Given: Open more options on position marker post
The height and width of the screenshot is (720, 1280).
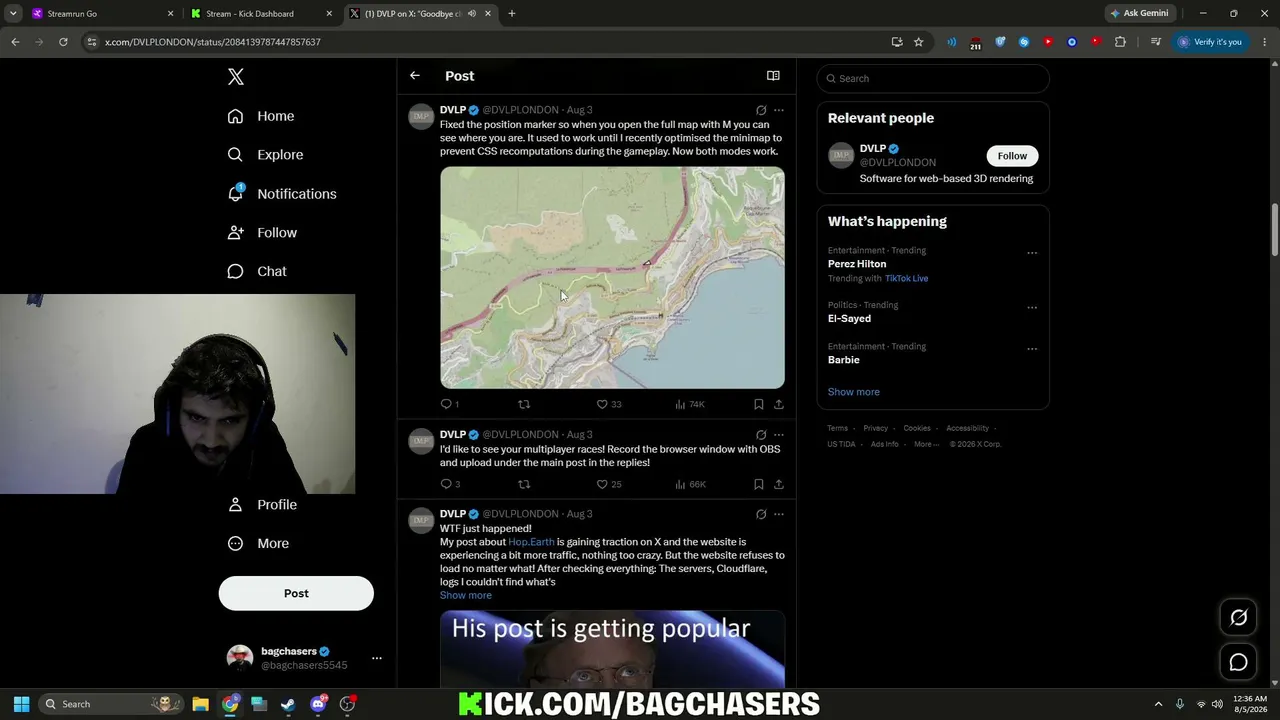Looking at the screenshot, I should [779, 110].
